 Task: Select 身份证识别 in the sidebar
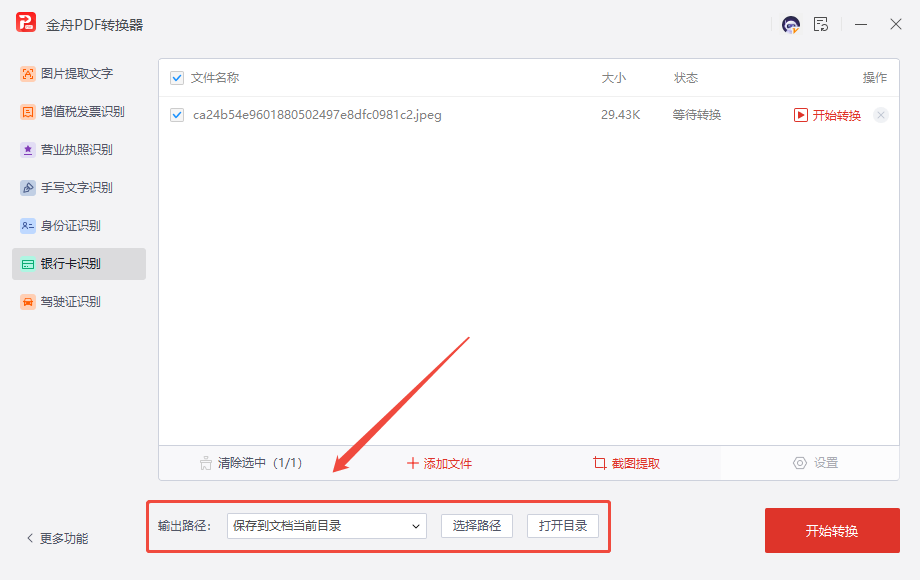click(x=79, y=226)
